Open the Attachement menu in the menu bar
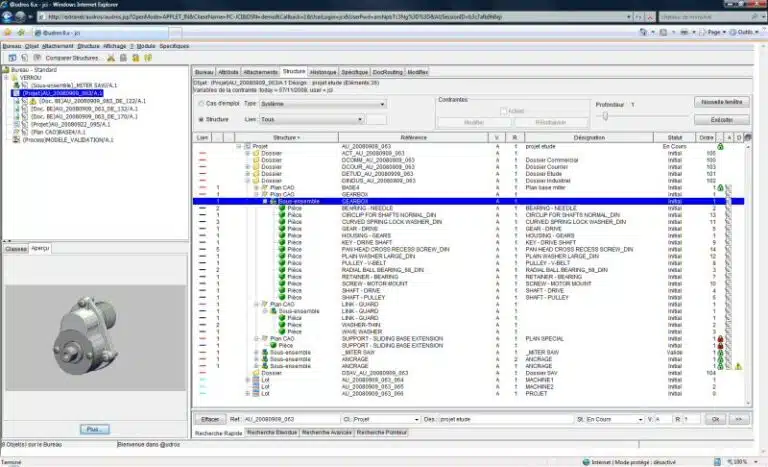Screen dimensions: 768x467 coord(57,46)
